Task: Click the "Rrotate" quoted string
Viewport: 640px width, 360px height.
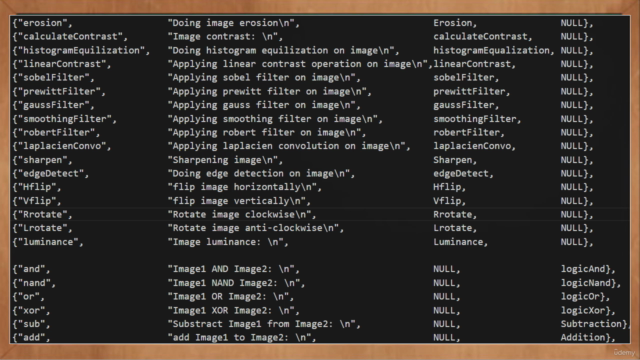Action: pos(42,214)
